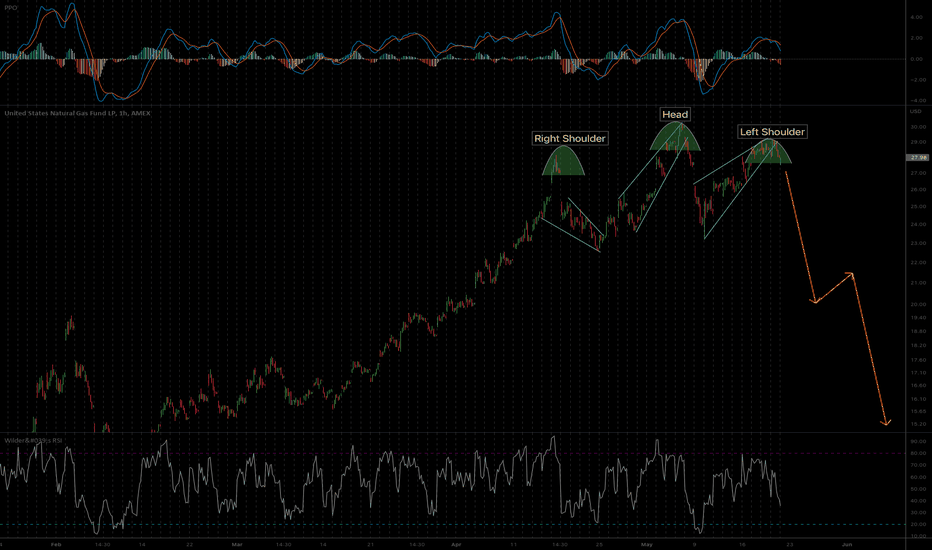Click the 15.20 price axis label
The width and height of the screenshot is (932, 550).
[x=918, y=424]
